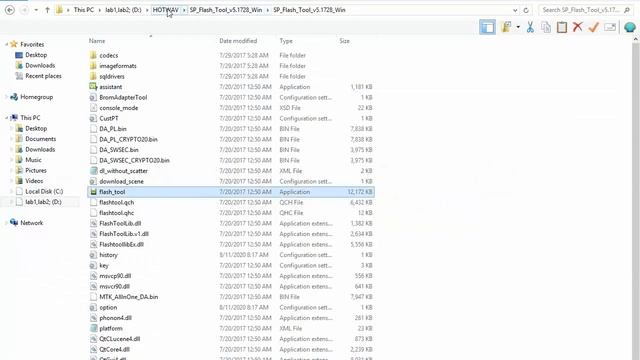The height and width of the screenshot is (360, 640).
Task: Select BromAdapterTool configuration file
Action: click(231, 97)
